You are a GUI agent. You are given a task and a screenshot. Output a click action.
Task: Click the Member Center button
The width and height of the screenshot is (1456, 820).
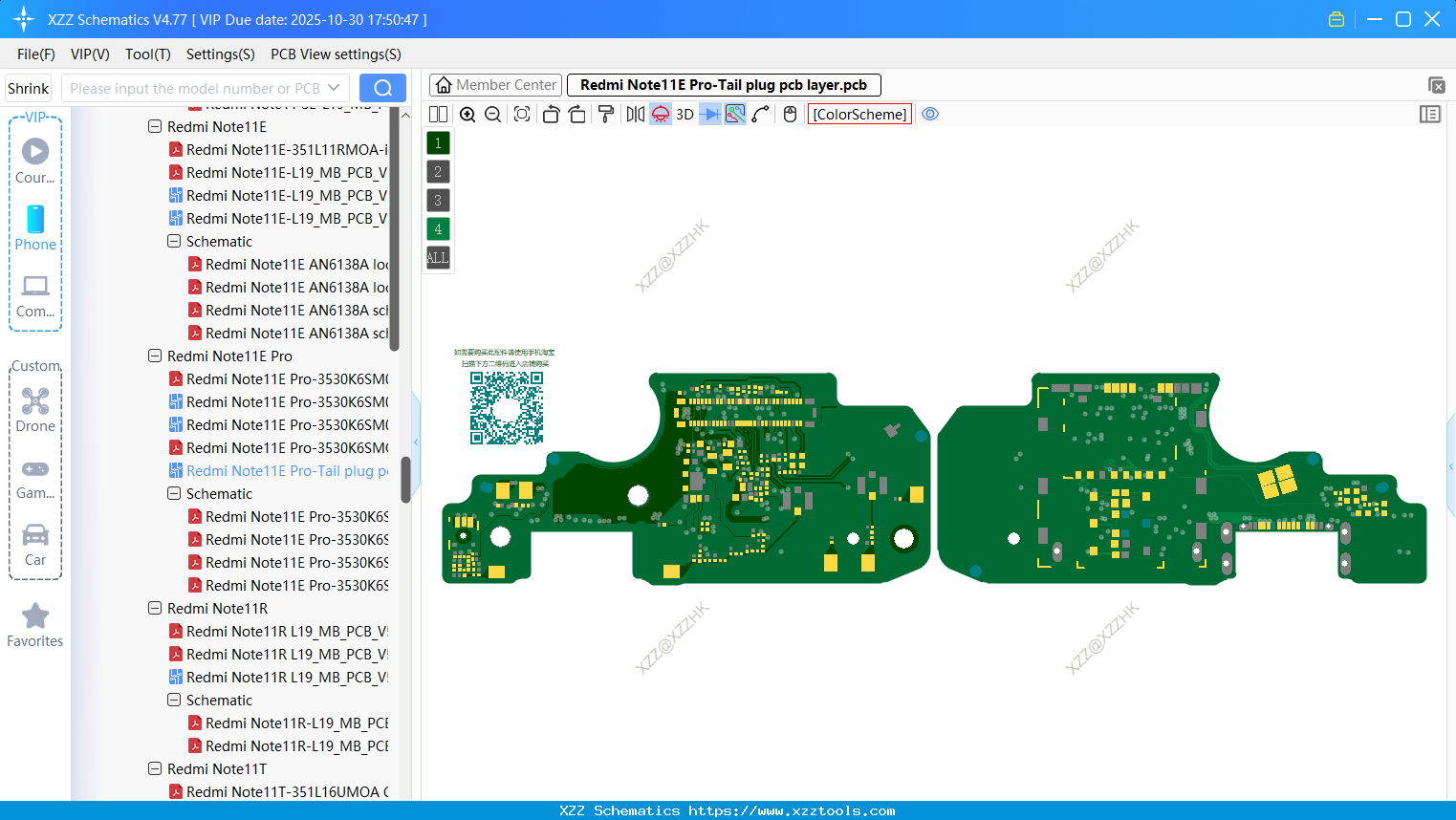[x=495, y=84]
